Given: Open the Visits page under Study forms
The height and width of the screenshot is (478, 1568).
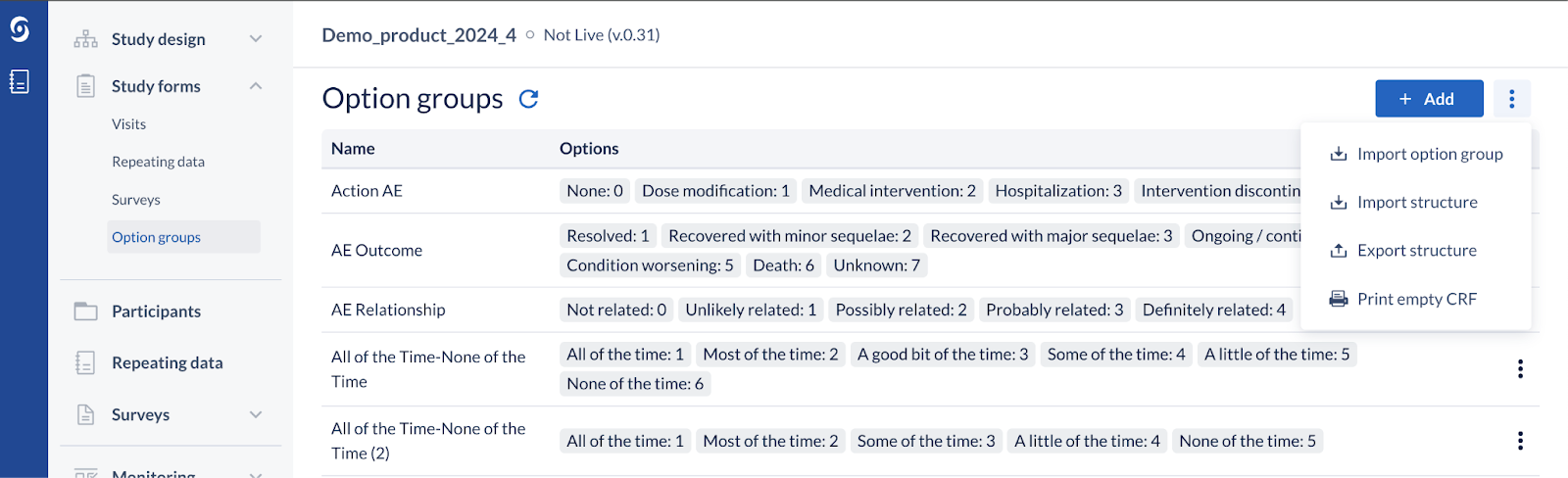Looking at the screenshot, I should [x=128, y=124].
